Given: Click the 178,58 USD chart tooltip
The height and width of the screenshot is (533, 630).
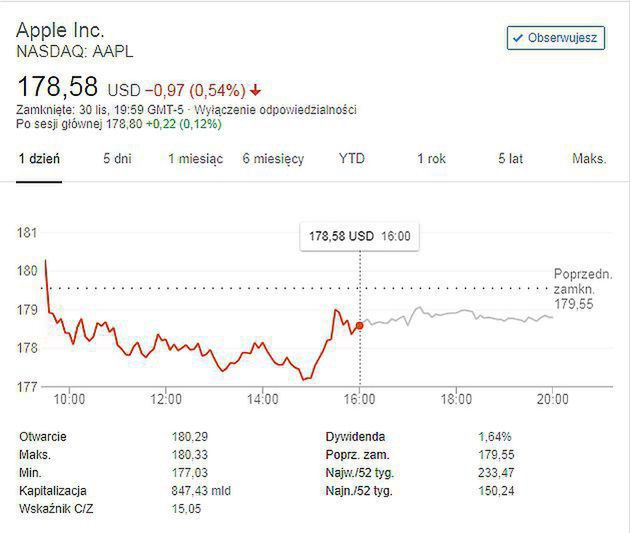Looking at the screenshot, I should (360, 236).
